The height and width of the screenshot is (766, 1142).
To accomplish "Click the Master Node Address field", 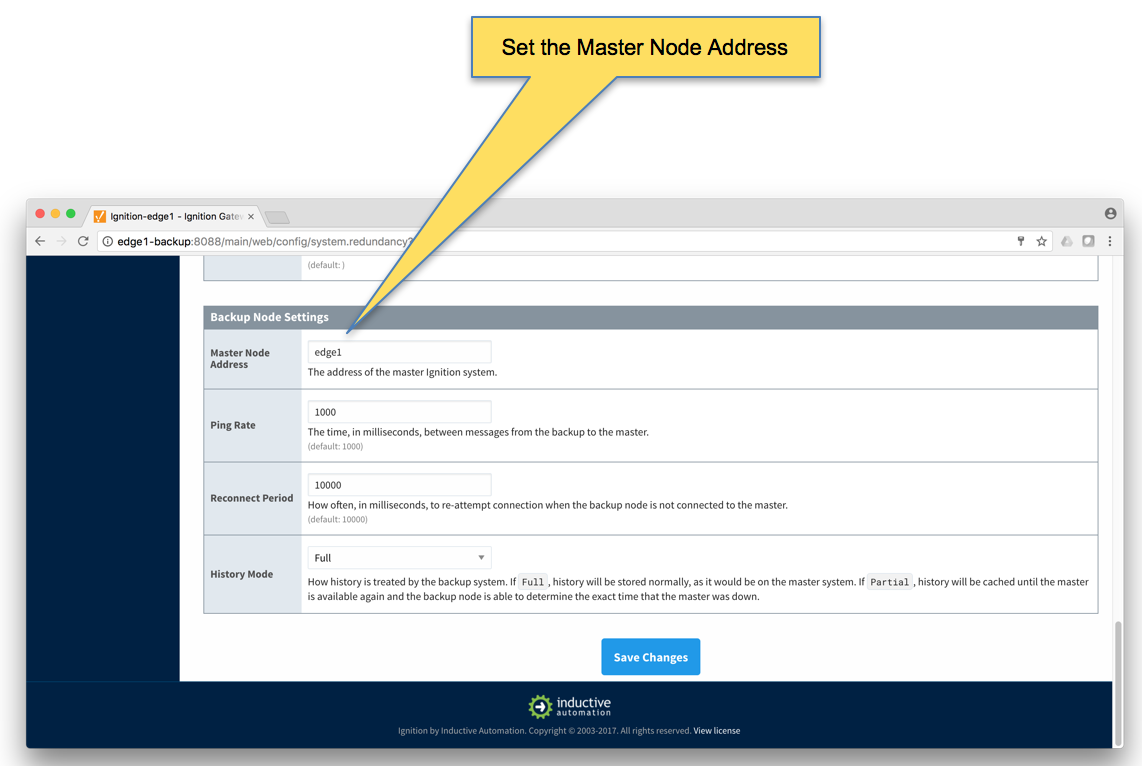I will click(399, 352).
